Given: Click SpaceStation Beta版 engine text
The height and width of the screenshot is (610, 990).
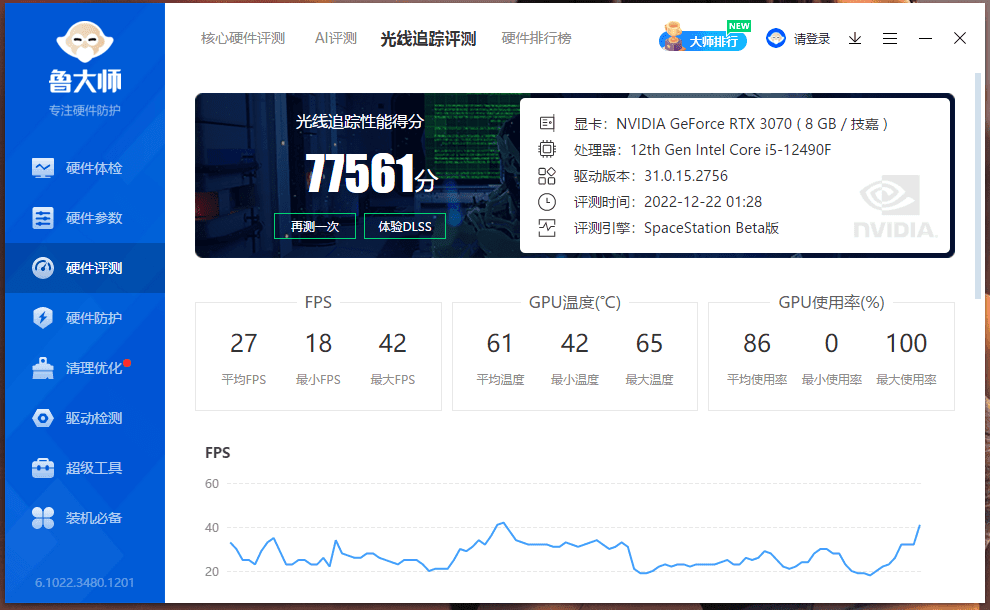Looking at the screenshot, I should 712,228.
